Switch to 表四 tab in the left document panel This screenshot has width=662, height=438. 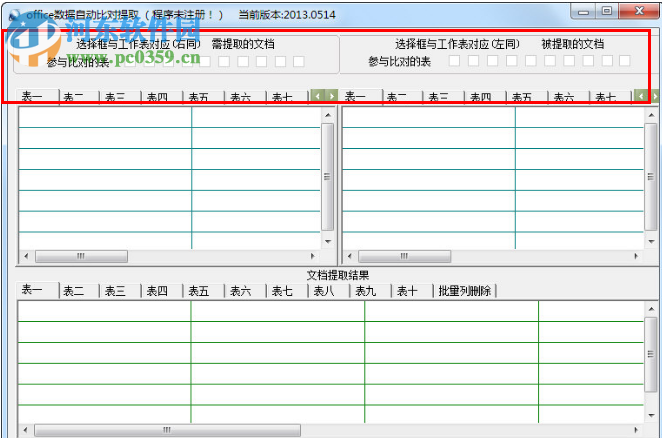coord(162,97)
